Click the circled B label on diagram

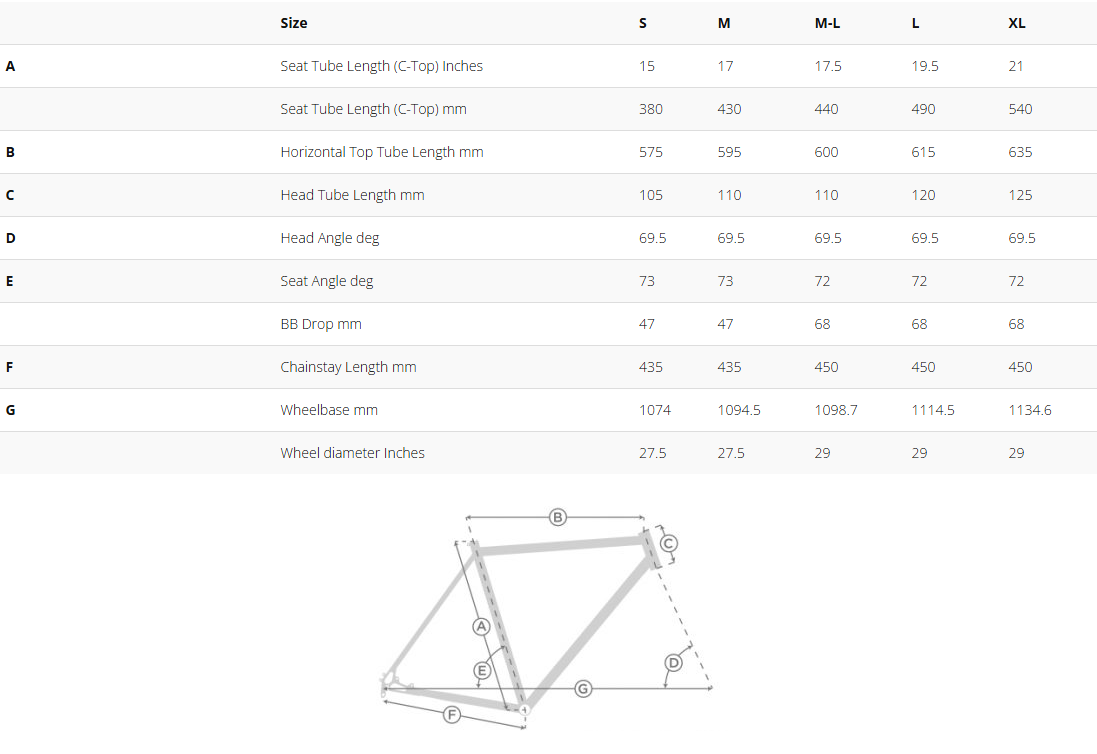pos(558,518)
